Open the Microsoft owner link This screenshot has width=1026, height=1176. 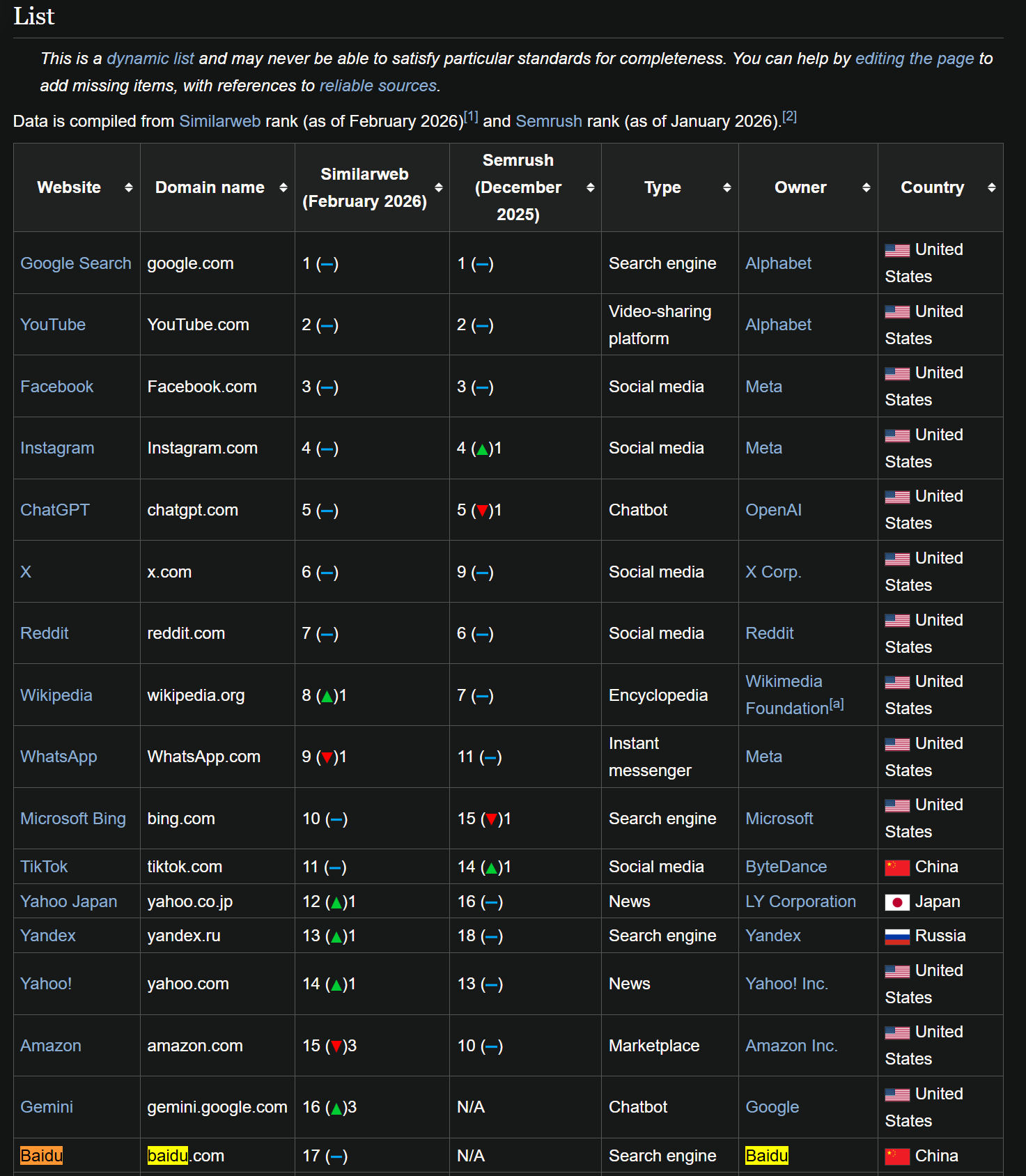tap(779, 819)
